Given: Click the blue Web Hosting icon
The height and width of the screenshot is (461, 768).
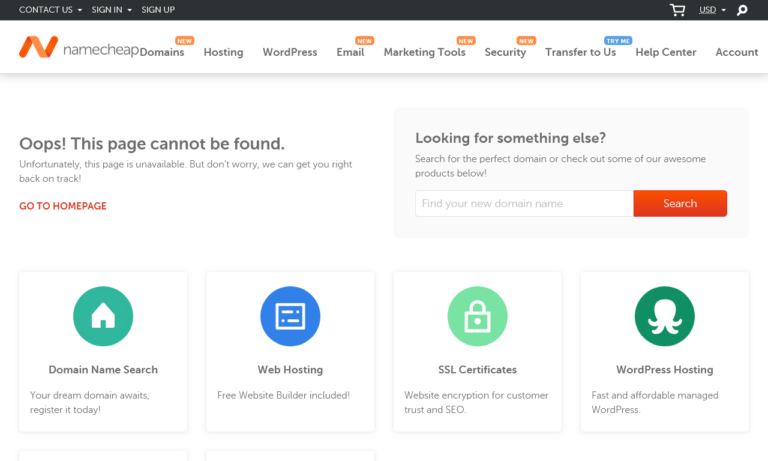Looking at the screenshot, I should click(290, 316).
